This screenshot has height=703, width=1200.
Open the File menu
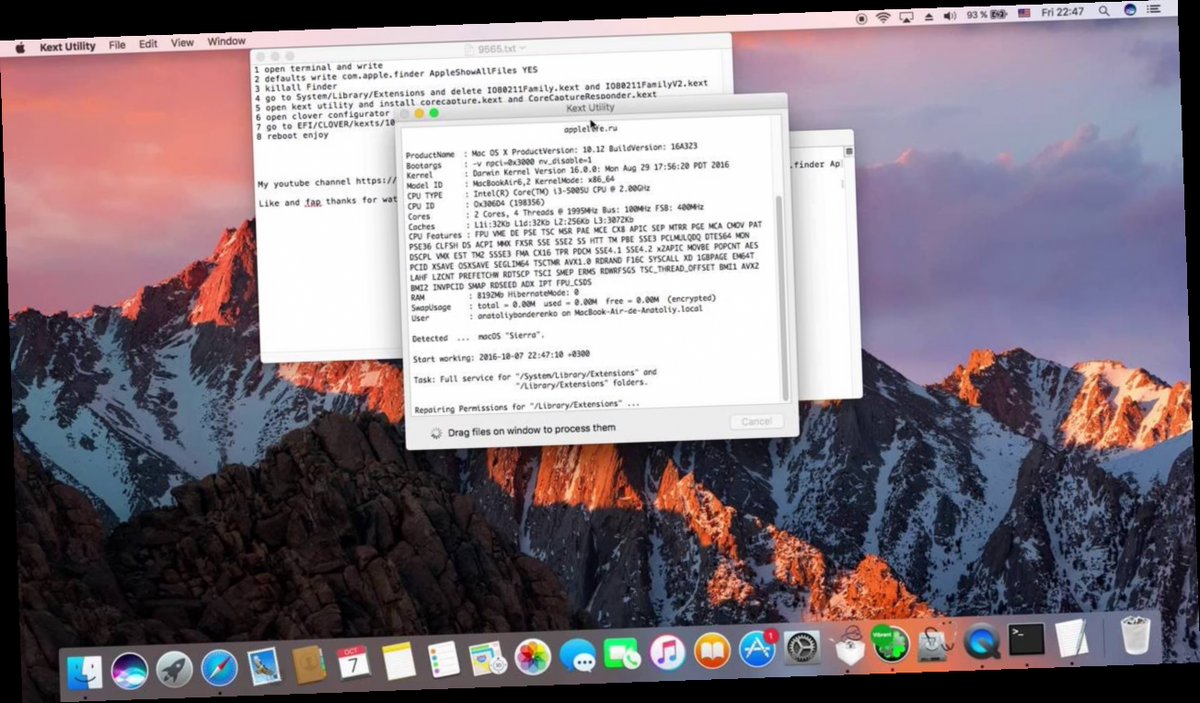[117, 45]
